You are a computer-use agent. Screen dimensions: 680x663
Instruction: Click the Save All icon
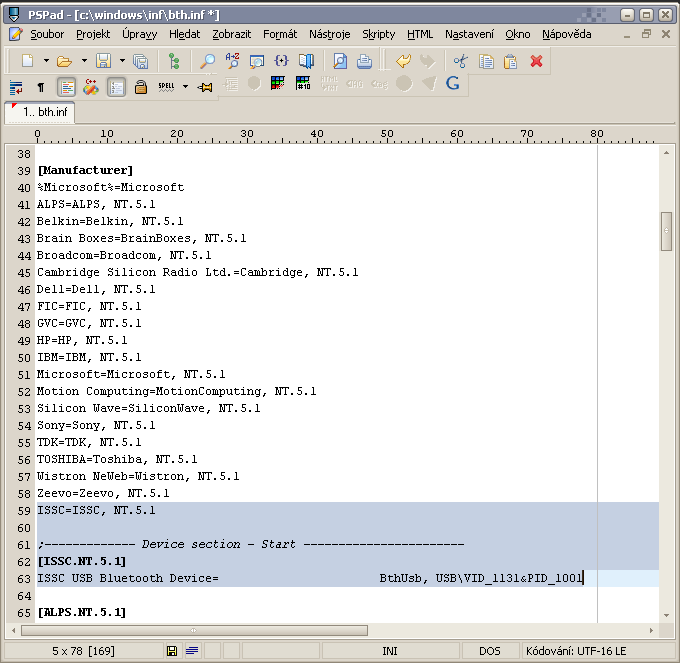click(x=141, y=61)
